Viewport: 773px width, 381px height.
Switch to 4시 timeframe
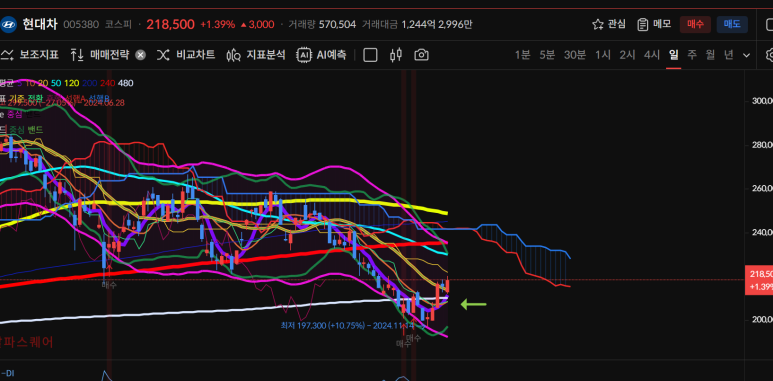652,55
